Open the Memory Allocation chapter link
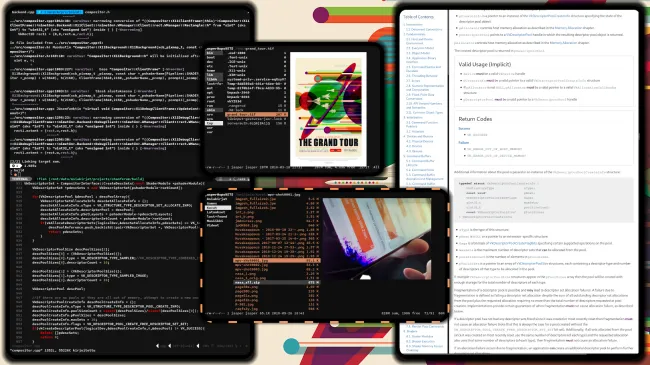650x365 pixels. pos(568,28)
